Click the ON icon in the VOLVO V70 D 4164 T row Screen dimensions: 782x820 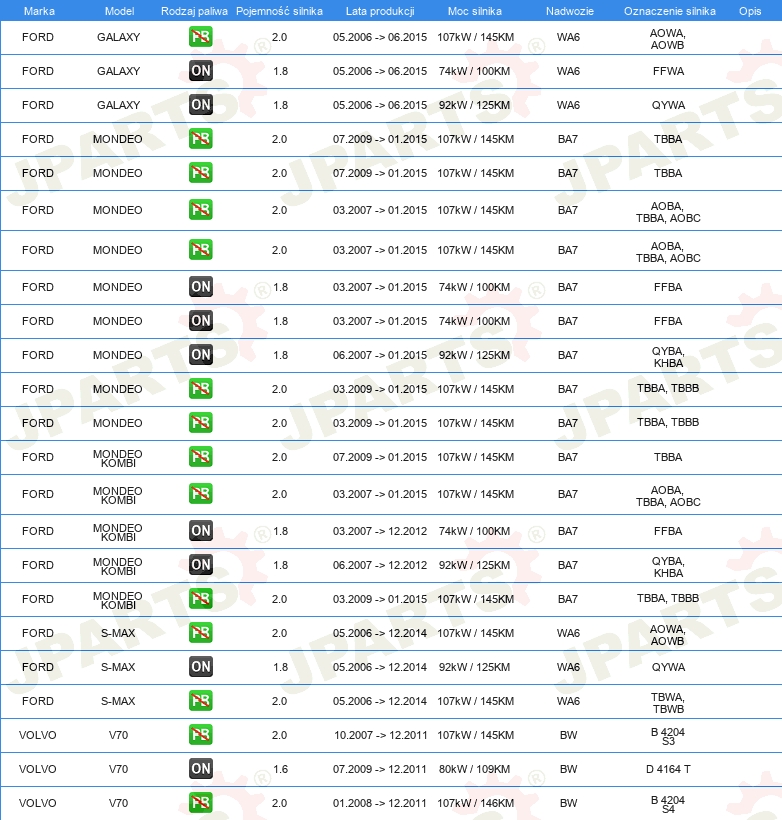click(x=201, y=769)
